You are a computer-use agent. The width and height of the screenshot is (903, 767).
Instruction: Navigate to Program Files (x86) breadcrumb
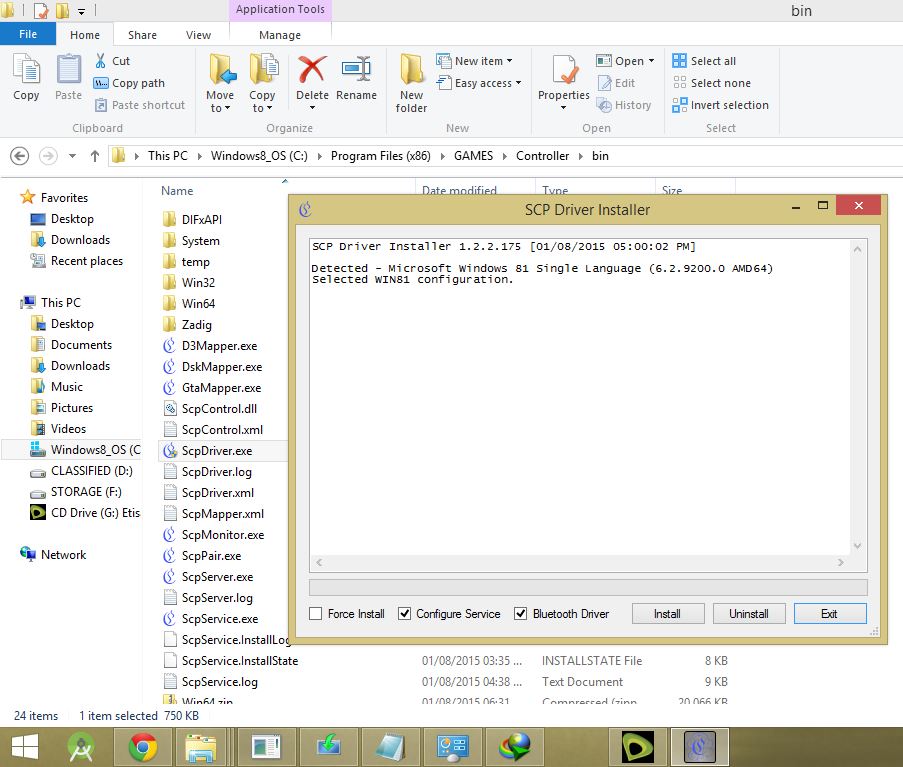point(381,155)
